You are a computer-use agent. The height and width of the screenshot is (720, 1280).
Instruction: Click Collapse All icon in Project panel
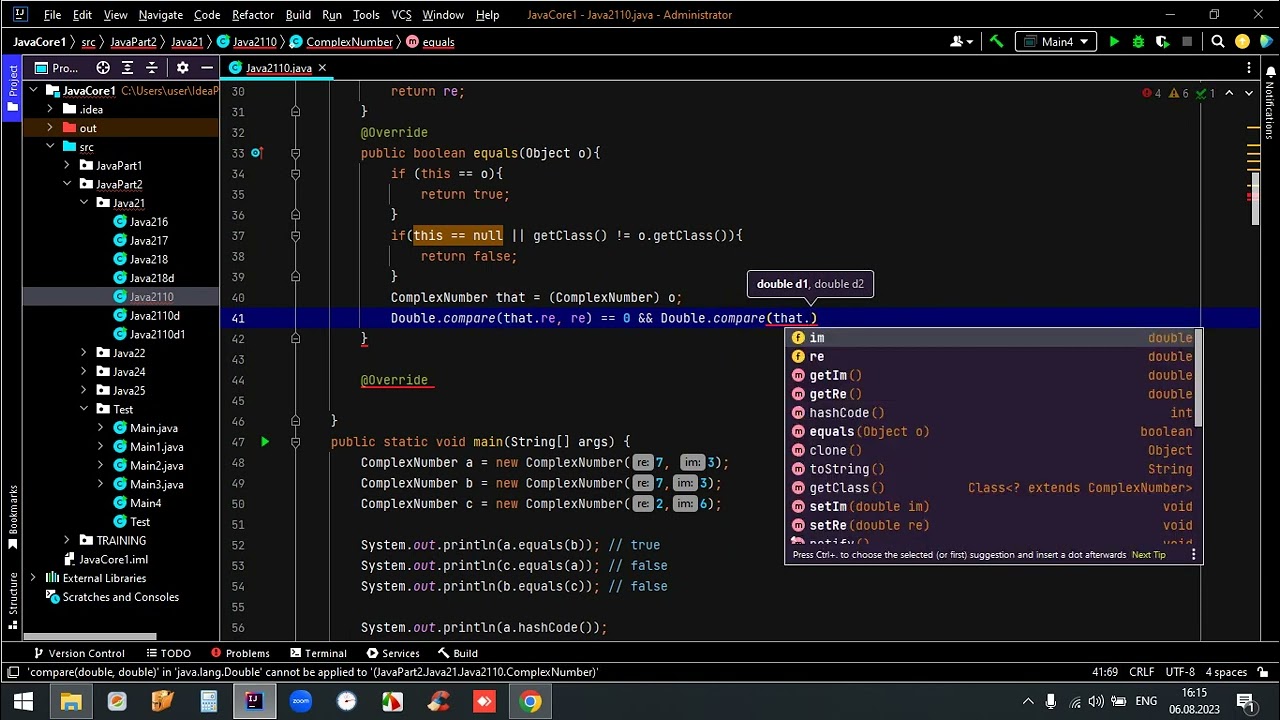152,68
